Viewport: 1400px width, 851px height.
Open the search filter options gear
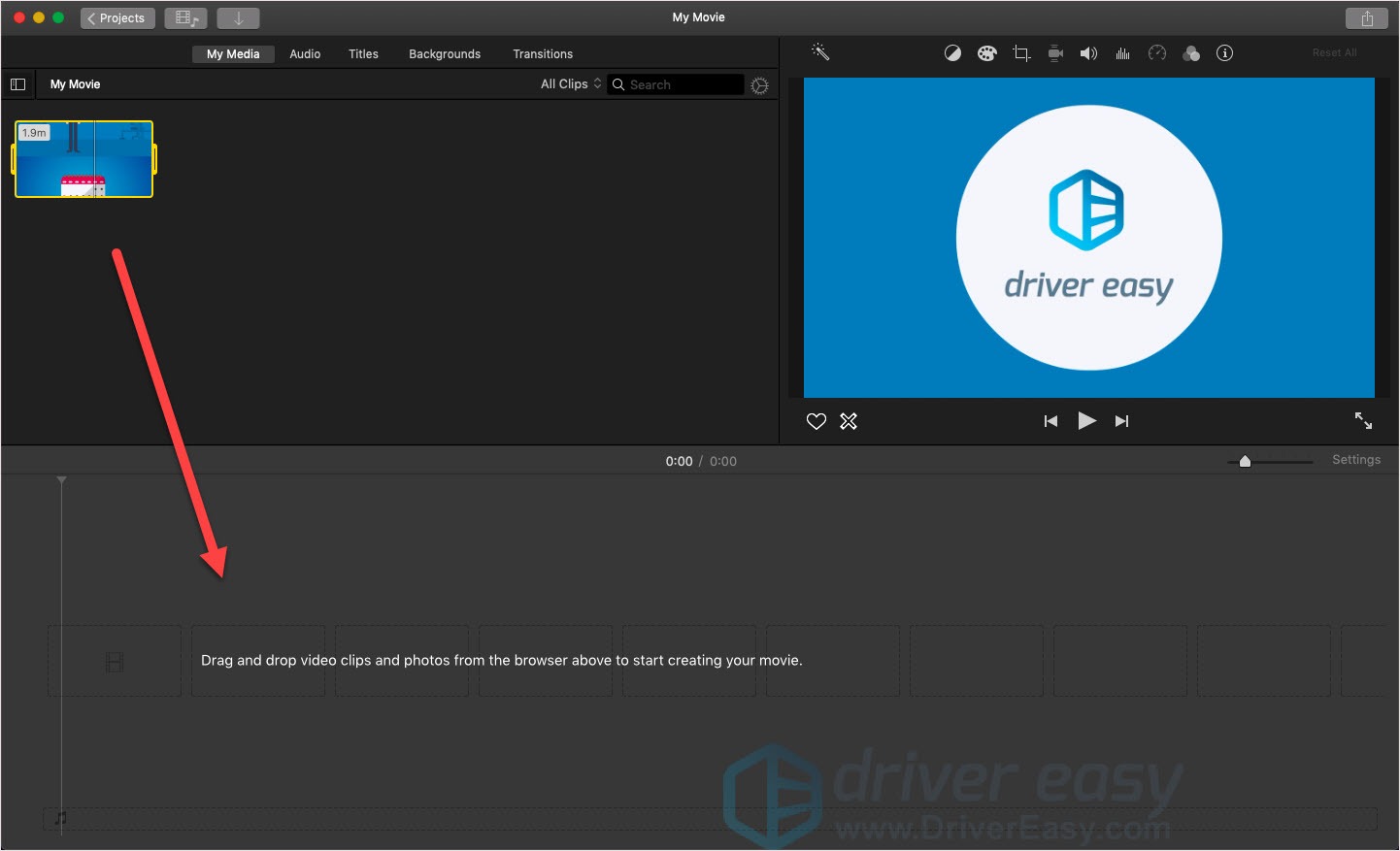pos(759,84)
